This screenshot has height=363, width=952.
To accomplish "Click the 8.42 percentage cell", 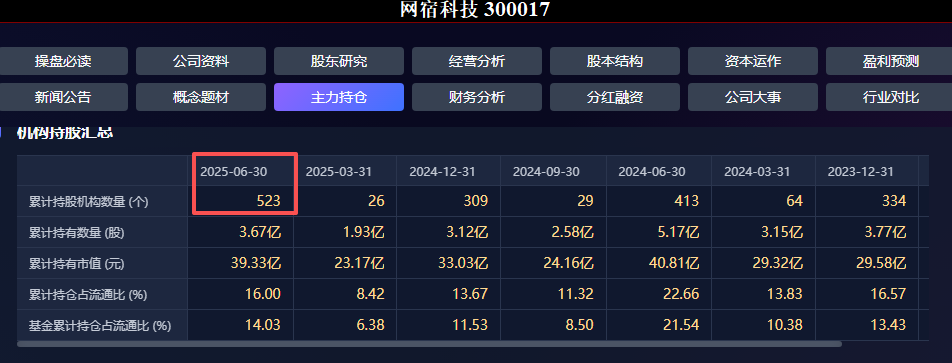I will pos(345,294).
